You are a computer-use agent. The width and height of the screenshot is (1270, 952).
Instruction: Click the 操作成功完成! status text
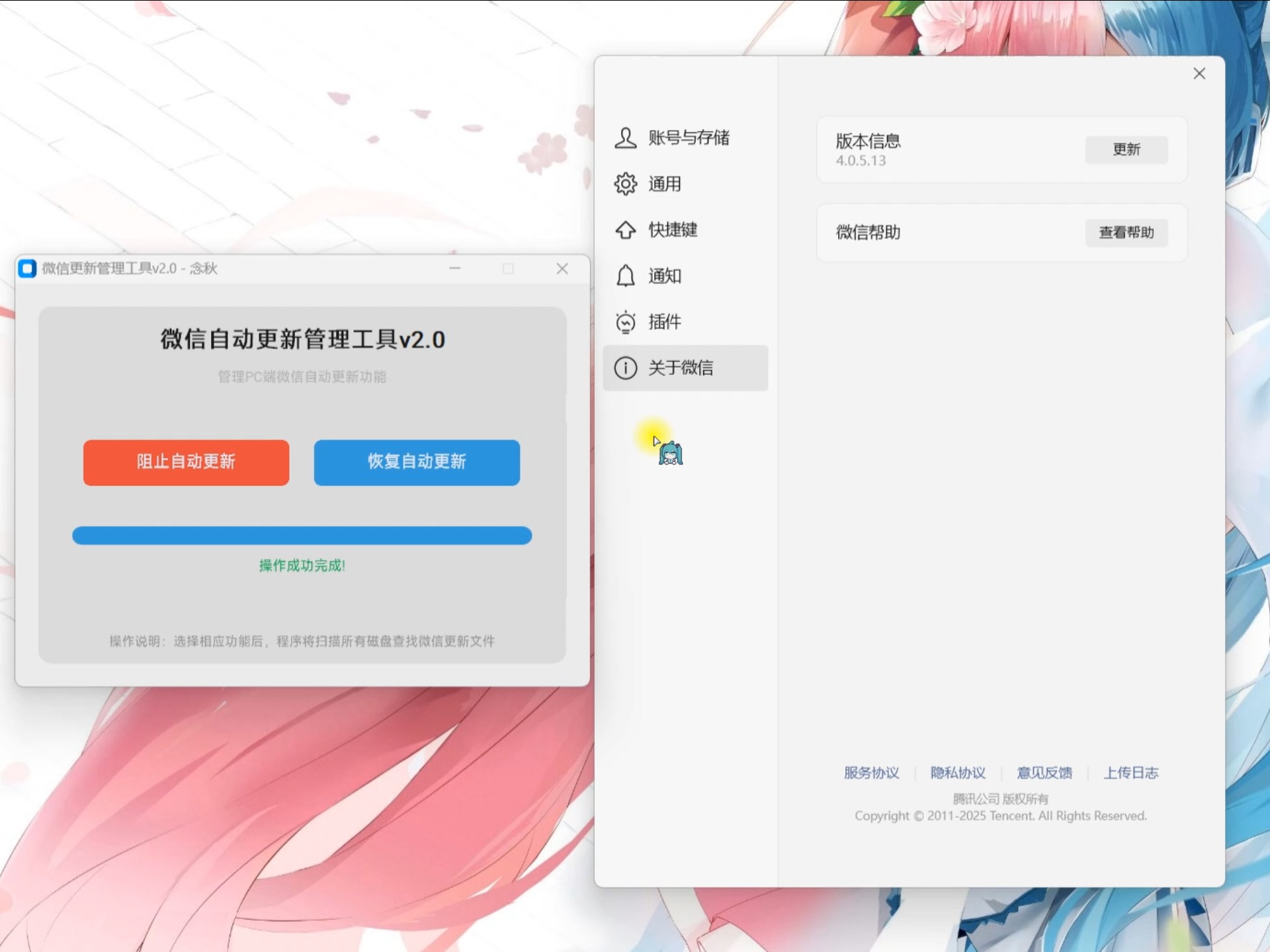(x=302, y=565)
